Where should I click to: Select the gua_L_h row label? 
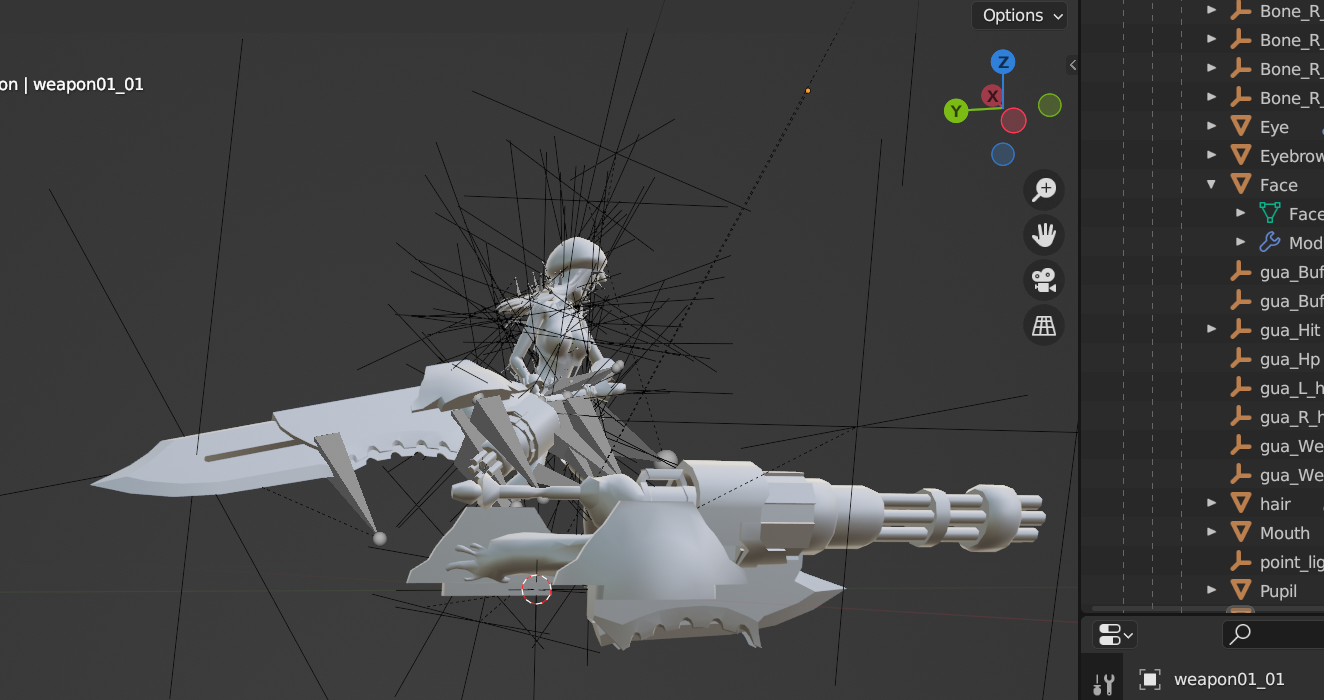click(x=1292, y=388)
